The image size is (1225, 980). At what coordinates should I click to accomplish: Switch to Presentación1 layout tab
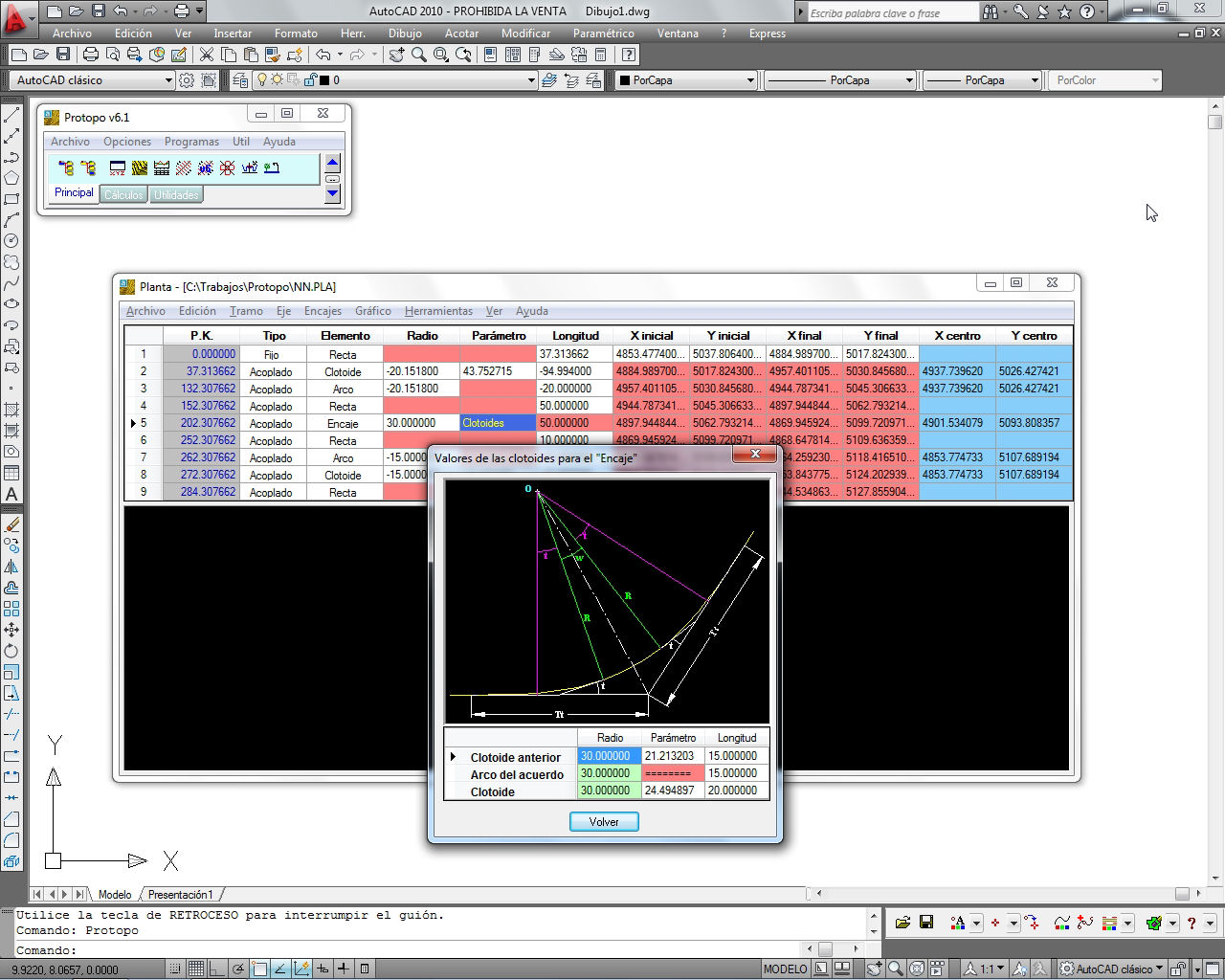(x=180, y=895)
